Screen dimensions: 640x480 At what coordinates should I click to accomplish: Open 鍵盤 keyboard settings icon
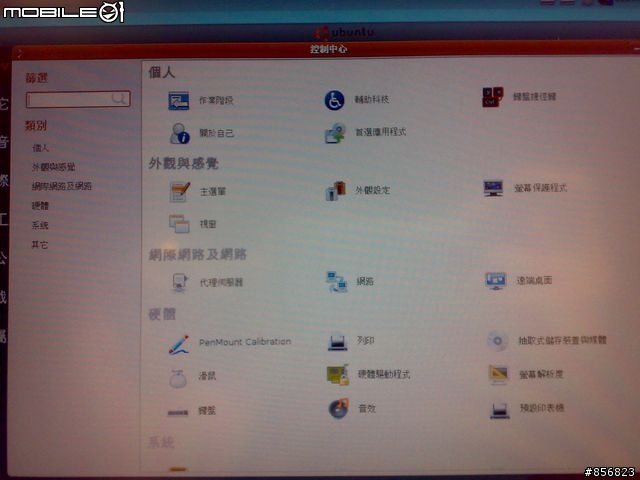click(x=178, y=413)
